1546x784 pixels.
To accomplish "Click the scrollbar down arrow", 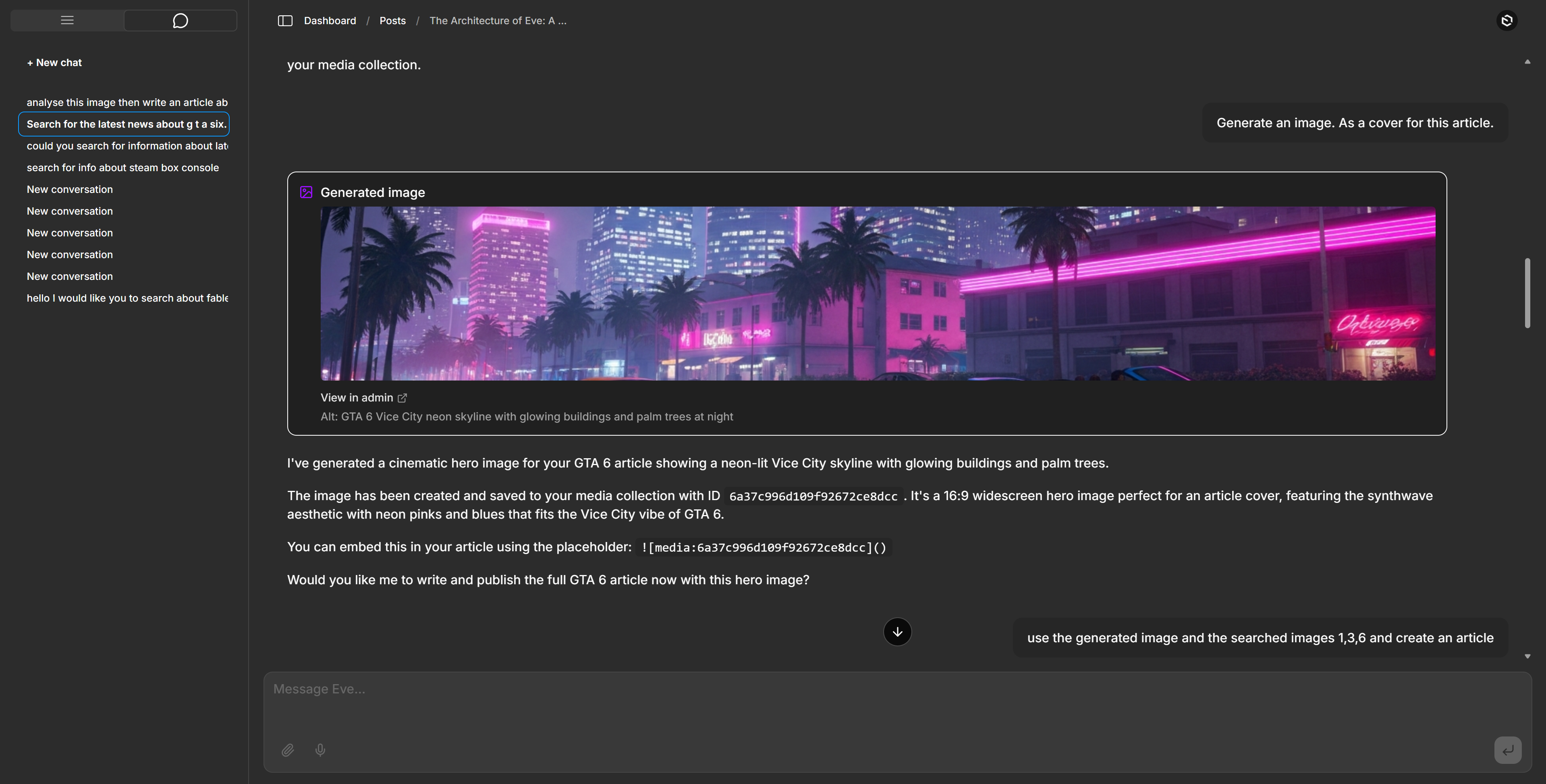I will click(x=1527, y=656).
